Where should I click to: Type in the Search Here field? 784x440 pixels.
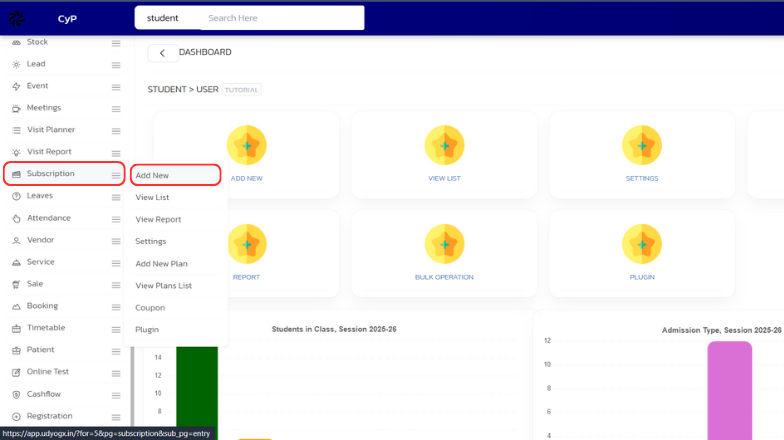[280, 18]
